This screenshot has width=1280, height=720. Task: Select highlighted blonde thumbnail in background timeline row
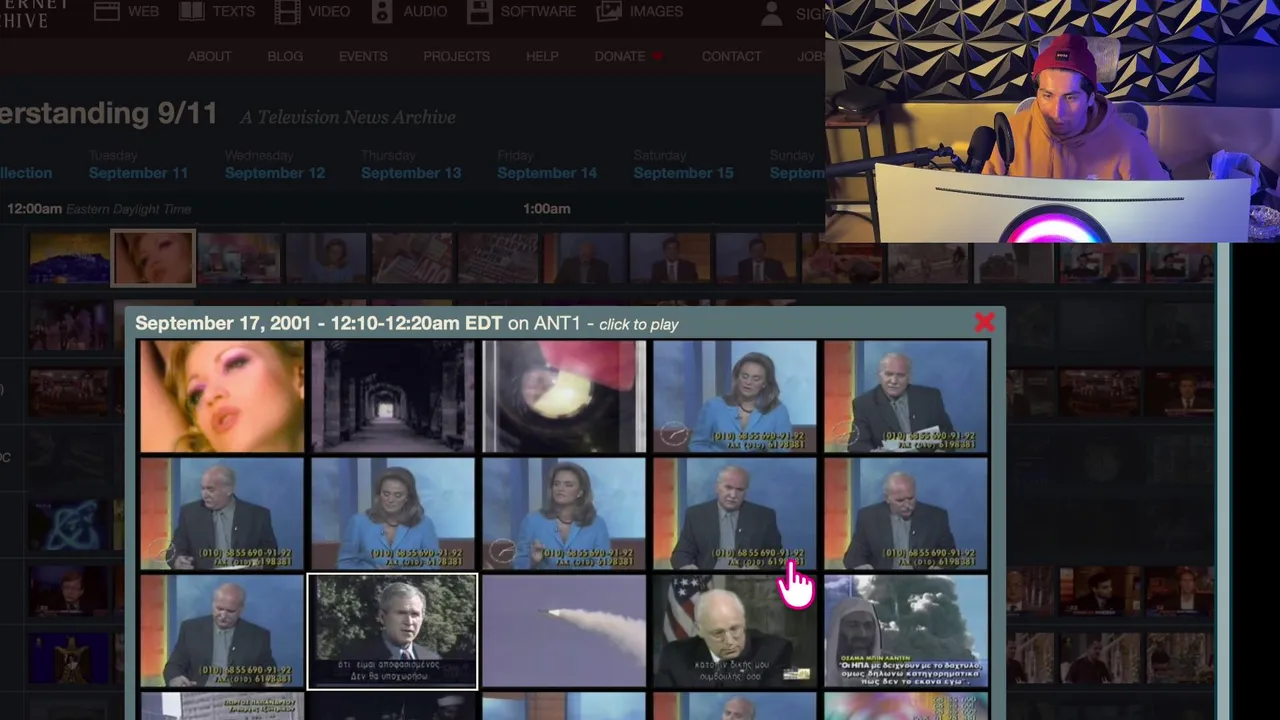point(153,258)
